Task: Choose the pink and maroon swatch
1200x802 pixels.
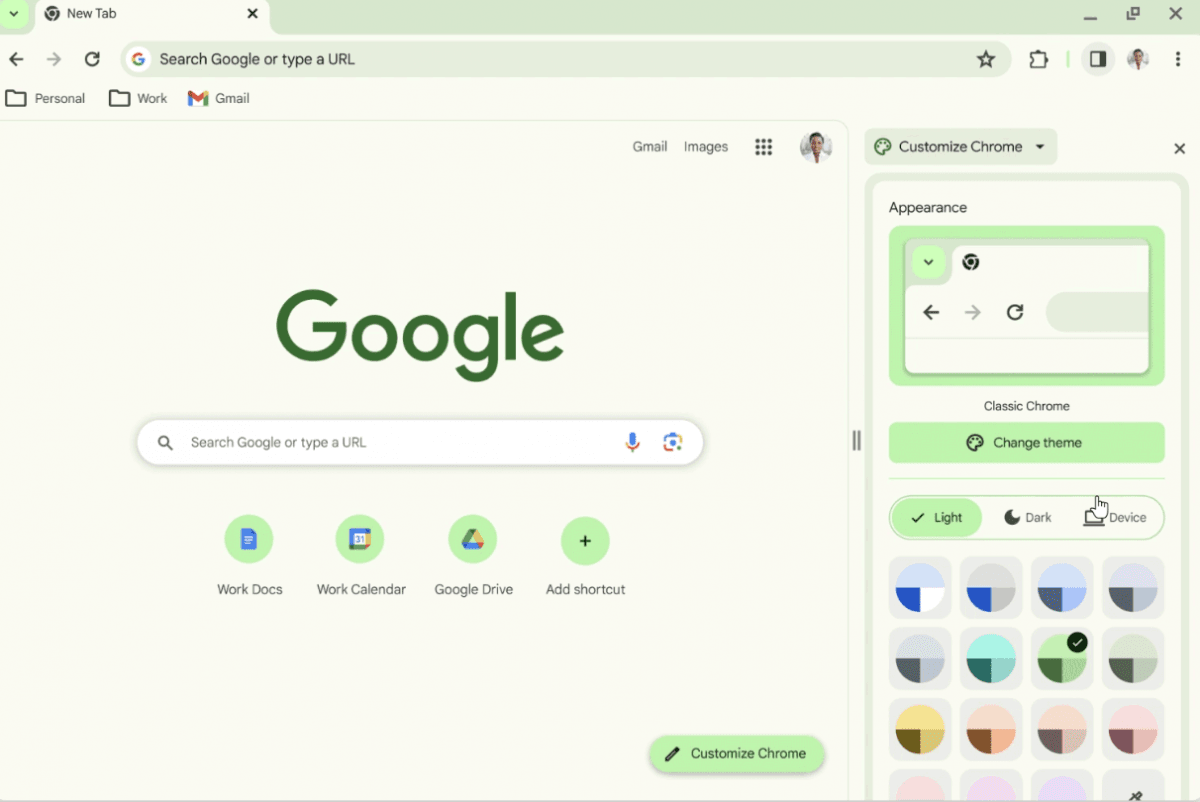Action: point(1133,730)
